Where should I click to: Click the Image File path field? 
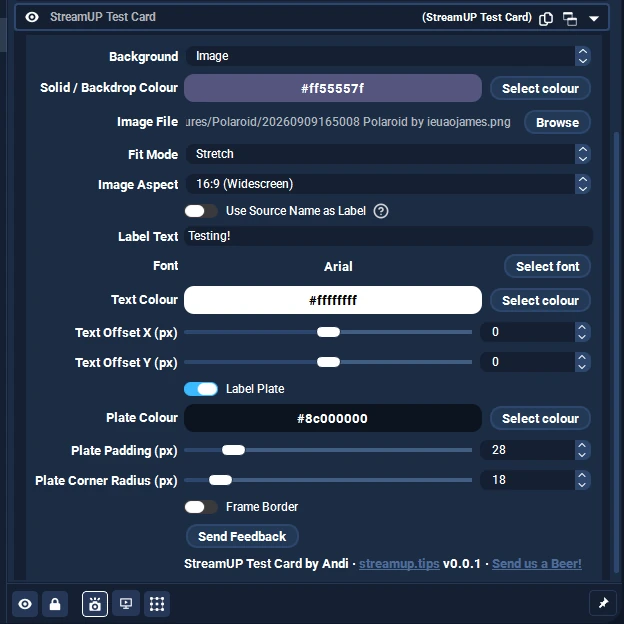[x=348, y=122]
